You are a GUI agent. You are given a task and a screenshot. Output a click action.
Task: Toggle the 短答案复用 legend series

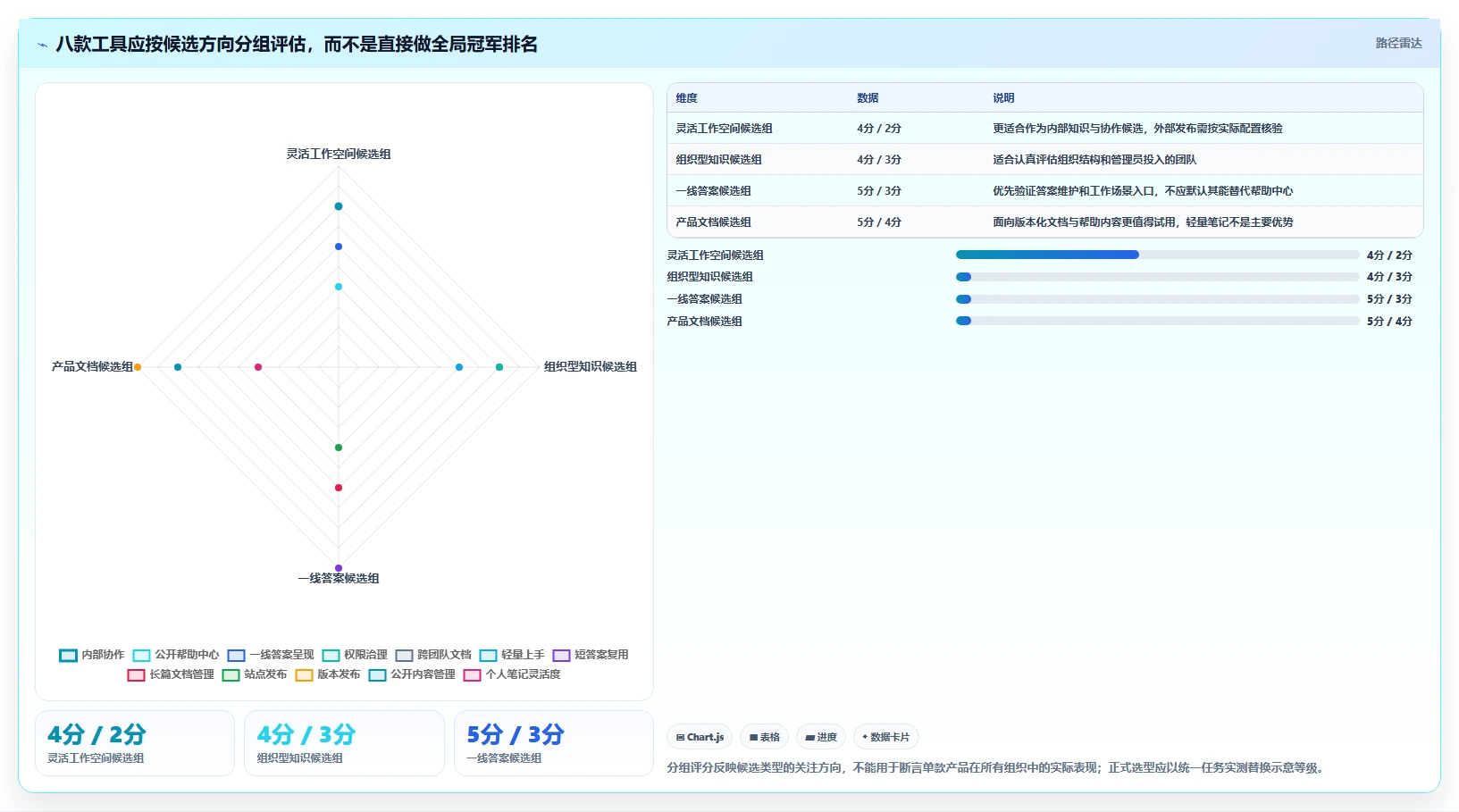(x=591, y=655)
